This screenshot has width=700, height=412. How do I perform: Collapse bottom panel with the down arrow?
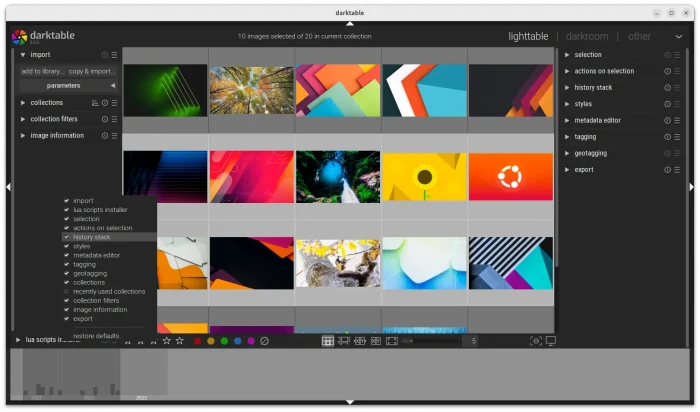(350, 403)
